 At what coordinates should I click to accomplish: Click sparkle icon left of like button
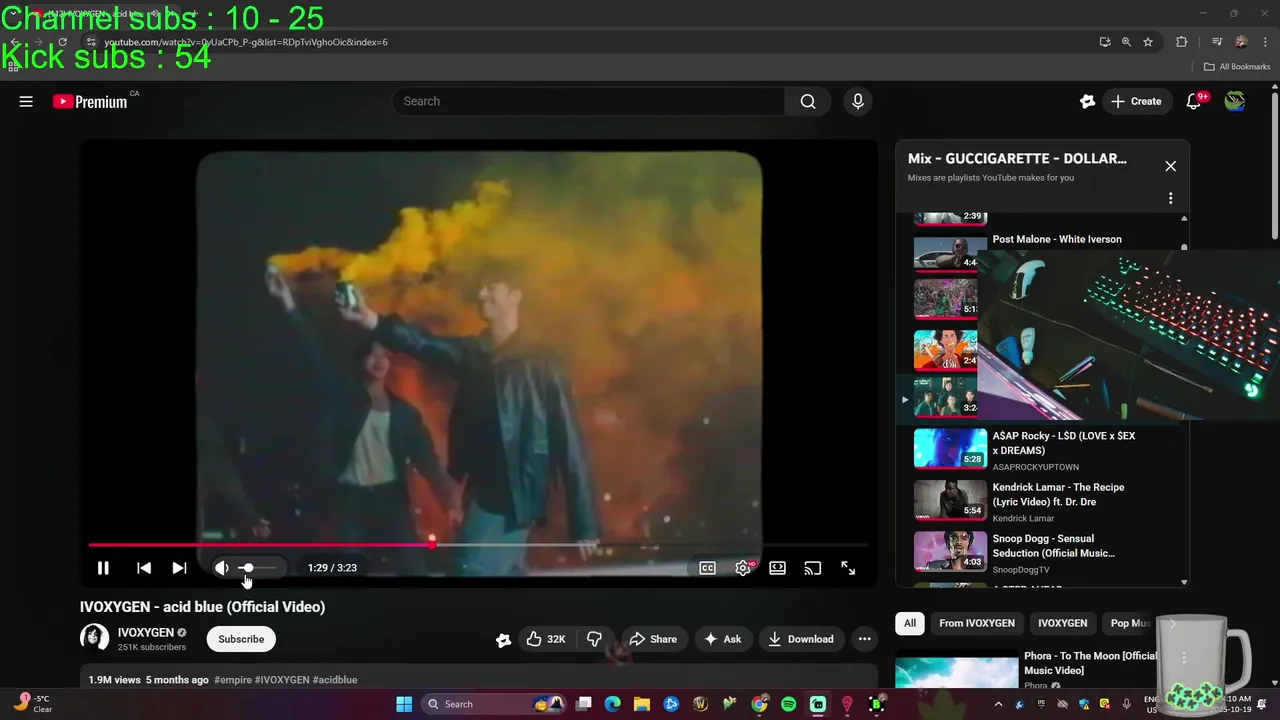[x=503, y=640]
